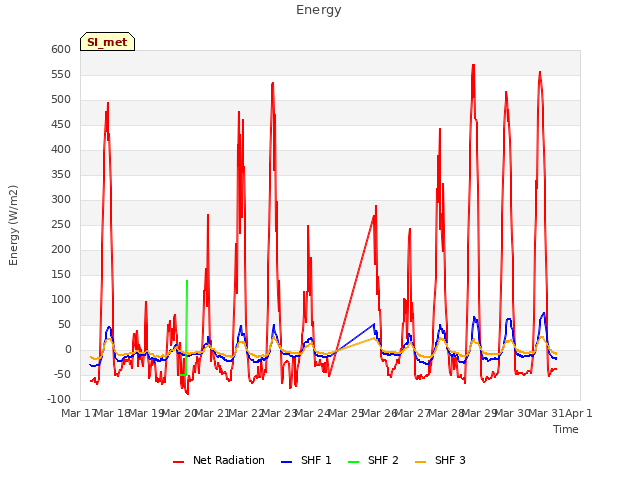640x480 pixels.
Task: Click the Mar 23 x-axis date label
Action: [279, 413]
